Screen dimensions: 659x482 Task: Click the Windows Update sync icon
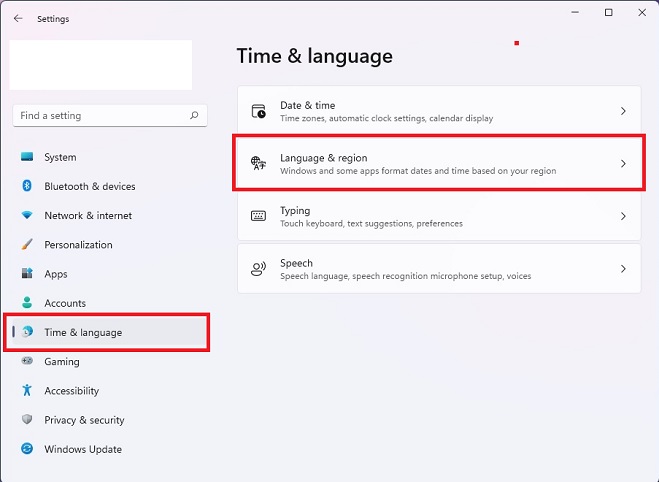27,449
